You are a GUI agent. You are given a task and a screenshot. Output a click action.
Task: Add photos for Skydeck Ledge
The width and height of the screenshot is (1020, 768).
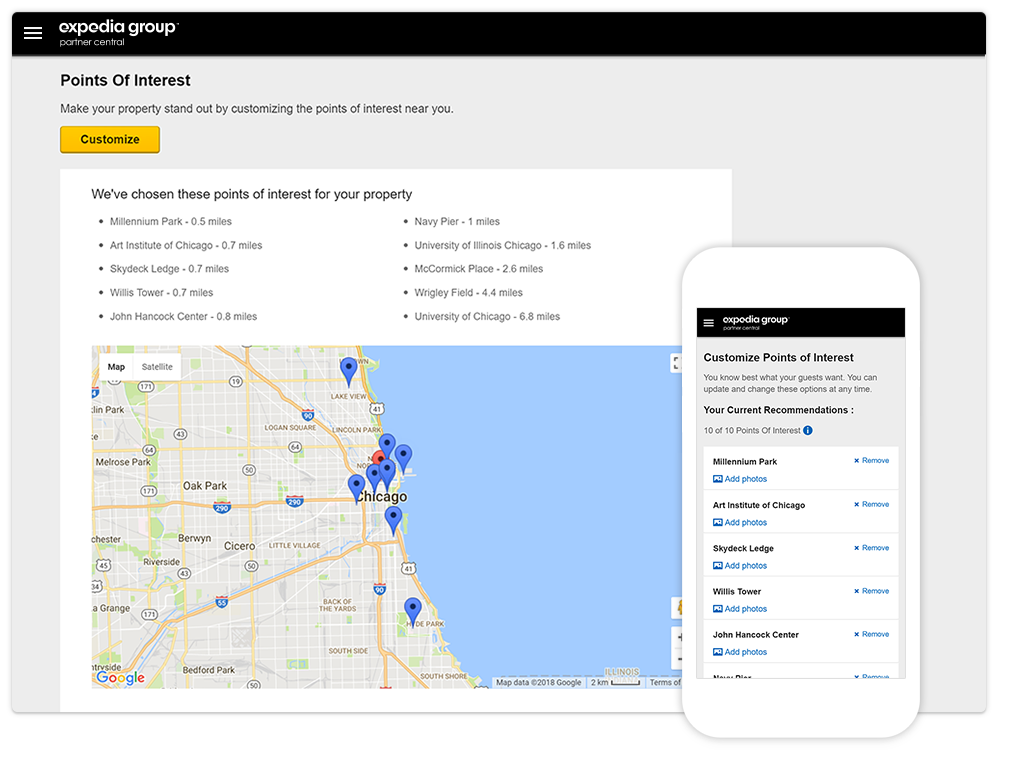point(740,566)
